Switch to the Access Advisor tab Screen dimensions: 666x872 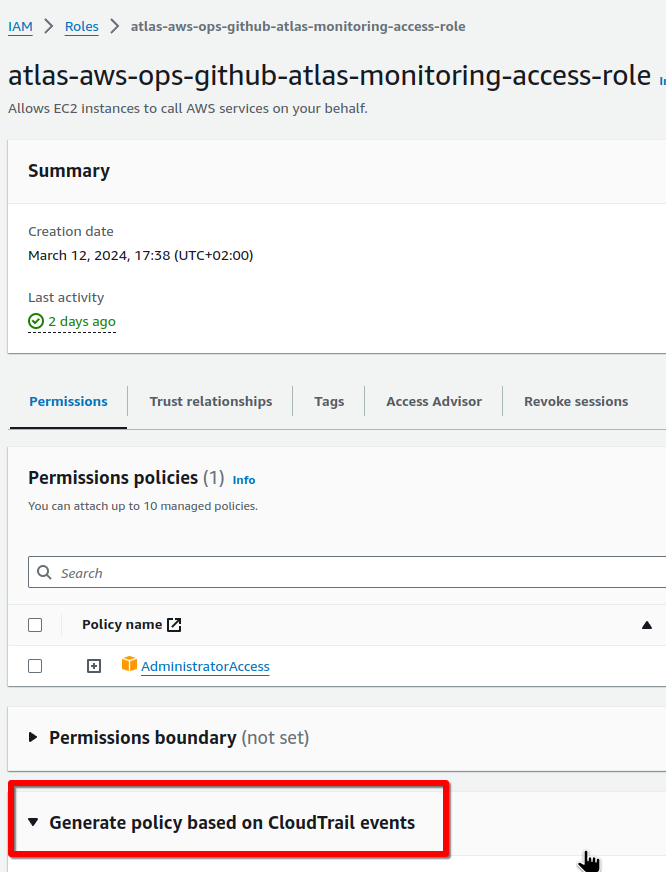[434, 402]
